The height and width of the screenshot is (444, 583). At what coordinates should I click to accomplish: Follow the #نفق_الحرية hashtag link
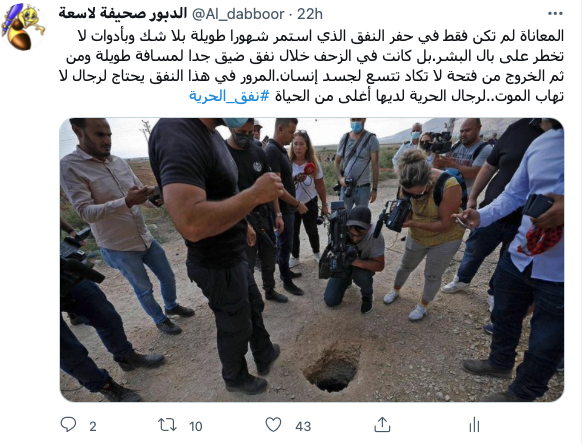click(229, 96)
